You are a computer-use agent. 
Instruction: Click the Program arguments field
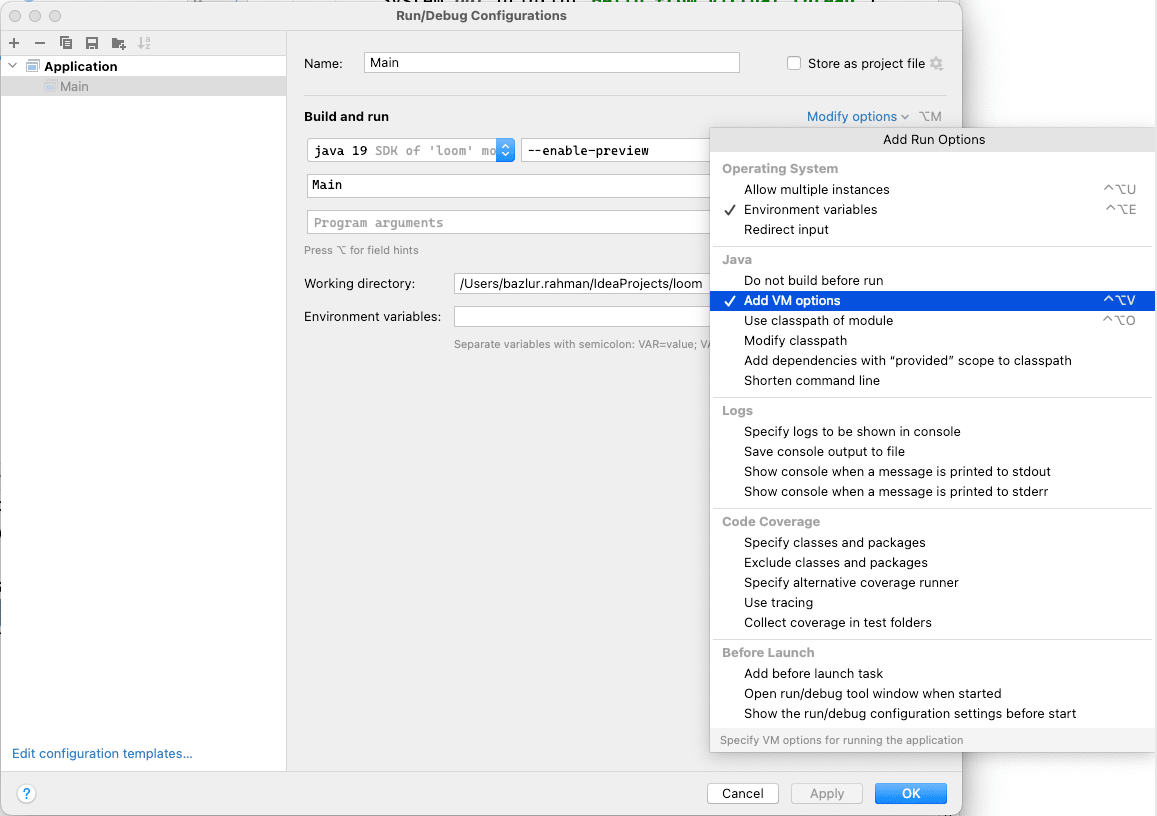tap(508, 222)
